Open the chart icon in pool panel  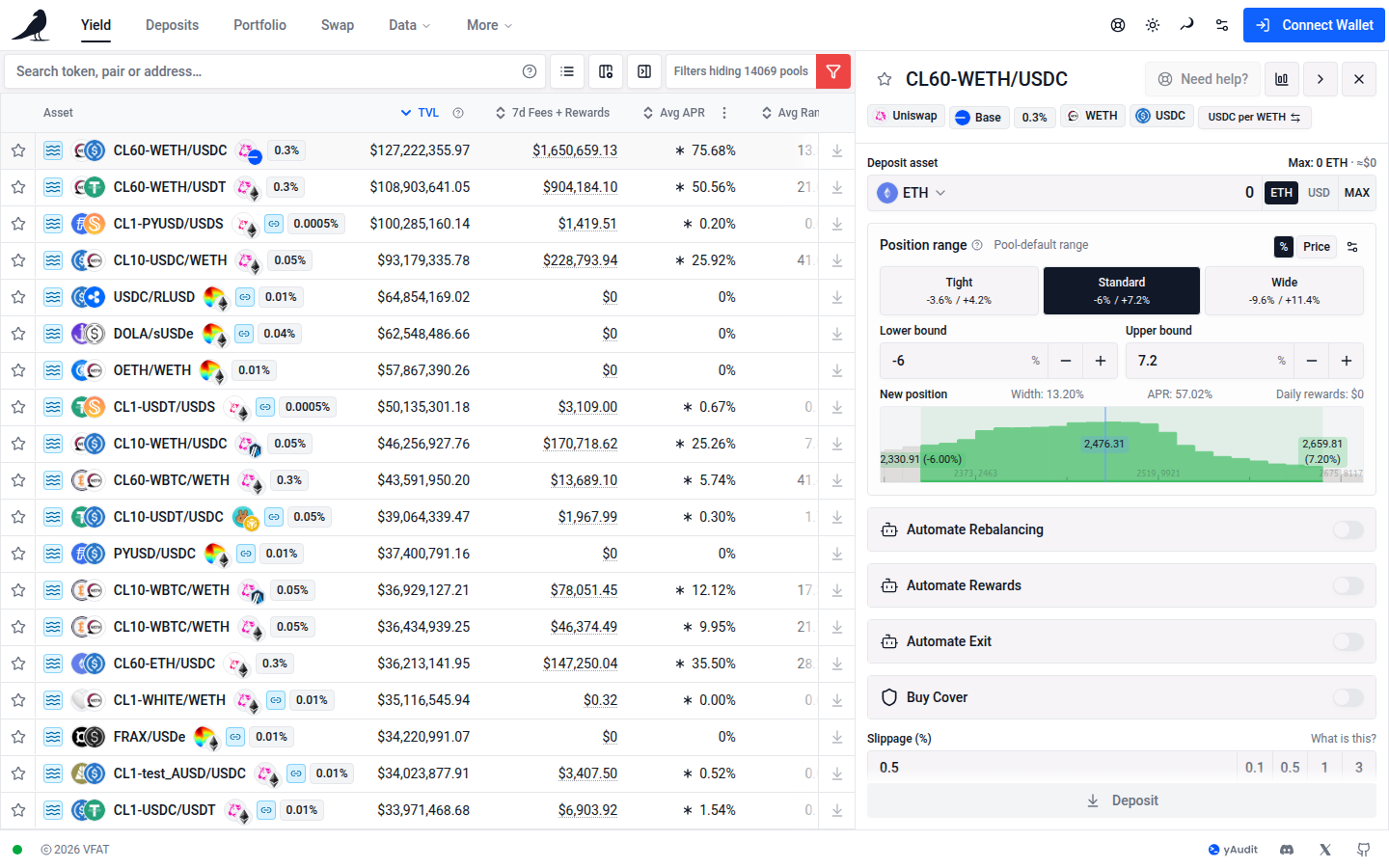pos(1282,79)
